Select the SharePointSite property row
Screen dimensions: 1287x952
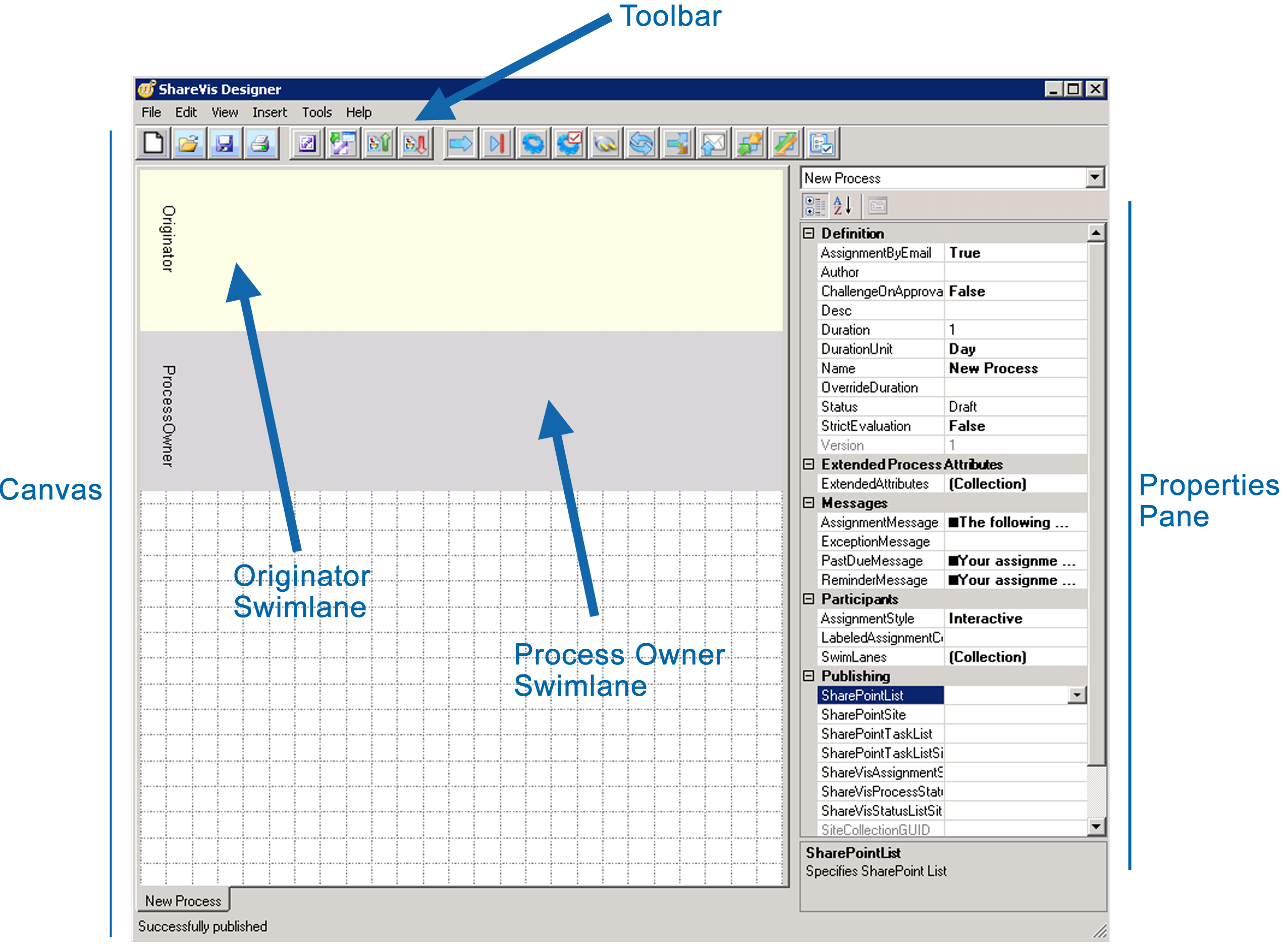(x=952, y=714)
